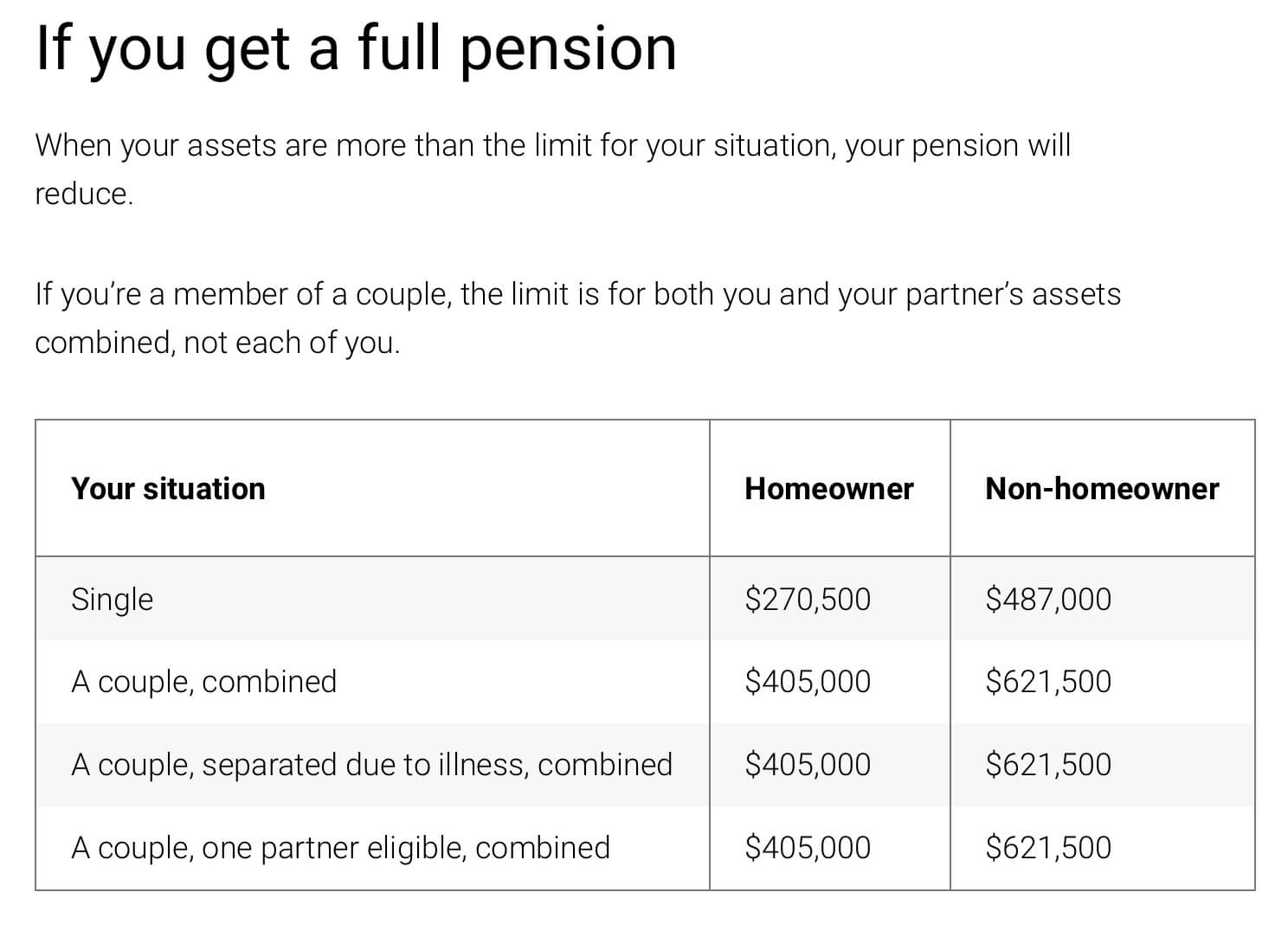
Task: Click $405,000 in the one partner eligible row
Action: coord(808,849)
